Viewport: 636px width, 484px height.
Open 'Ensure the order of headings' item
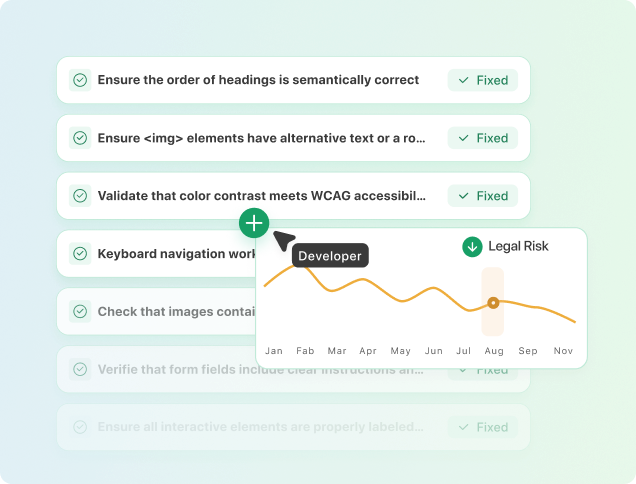(258, 80)
